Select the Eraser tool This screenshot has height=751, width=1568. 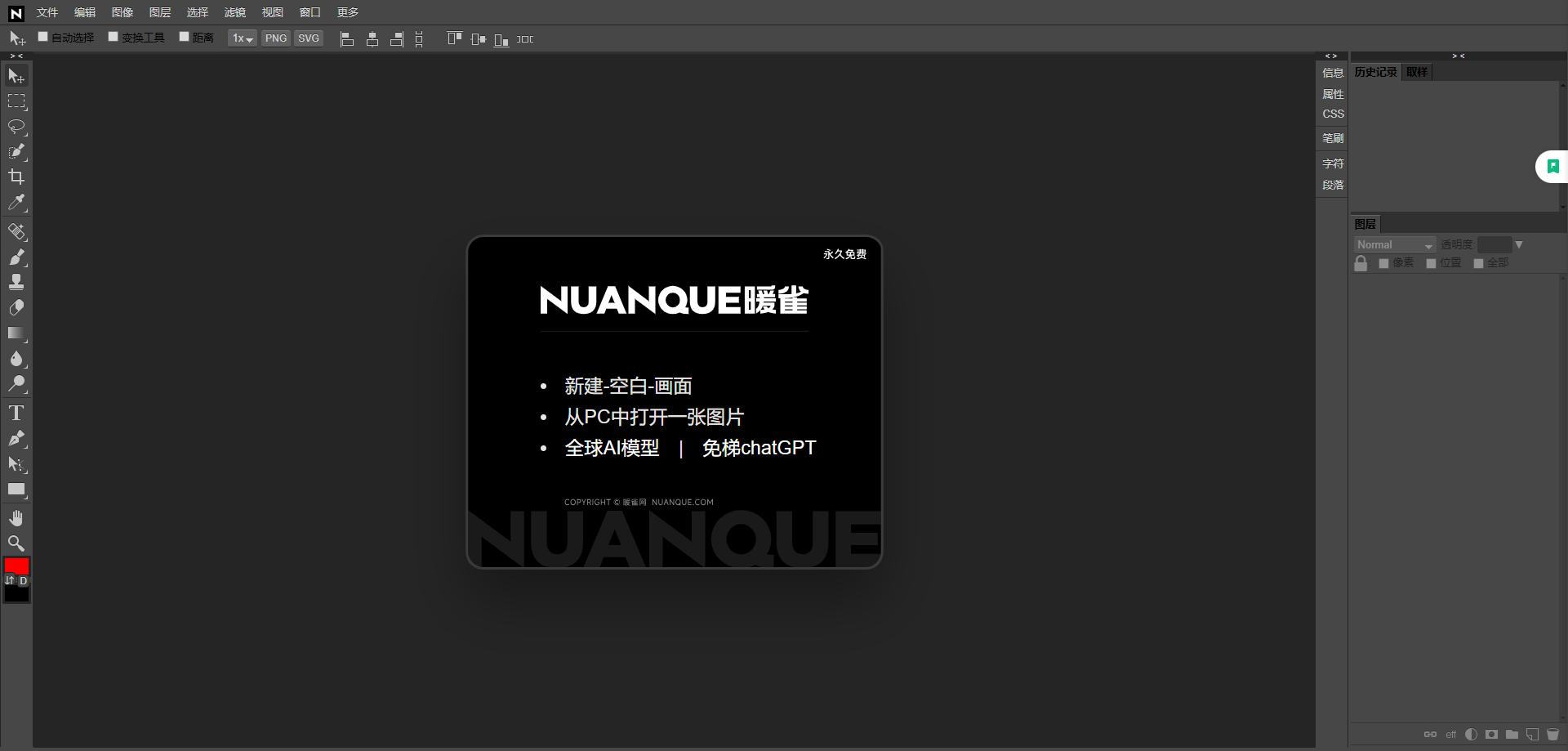point(16,308)
